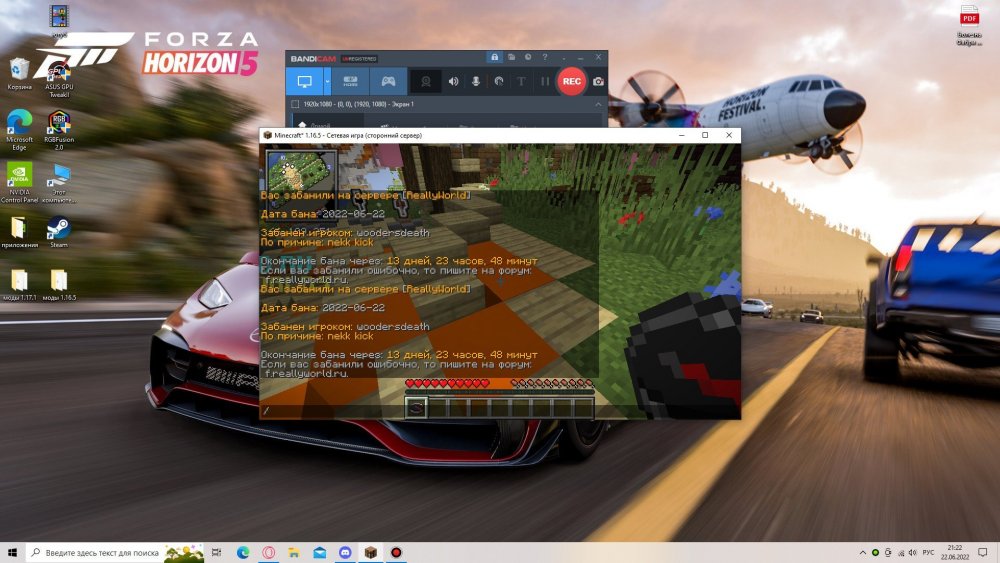This screenshot has width=1000, height=563.
Task: Open Mail app from the taskbar
Action: click(x=320, y=552)
